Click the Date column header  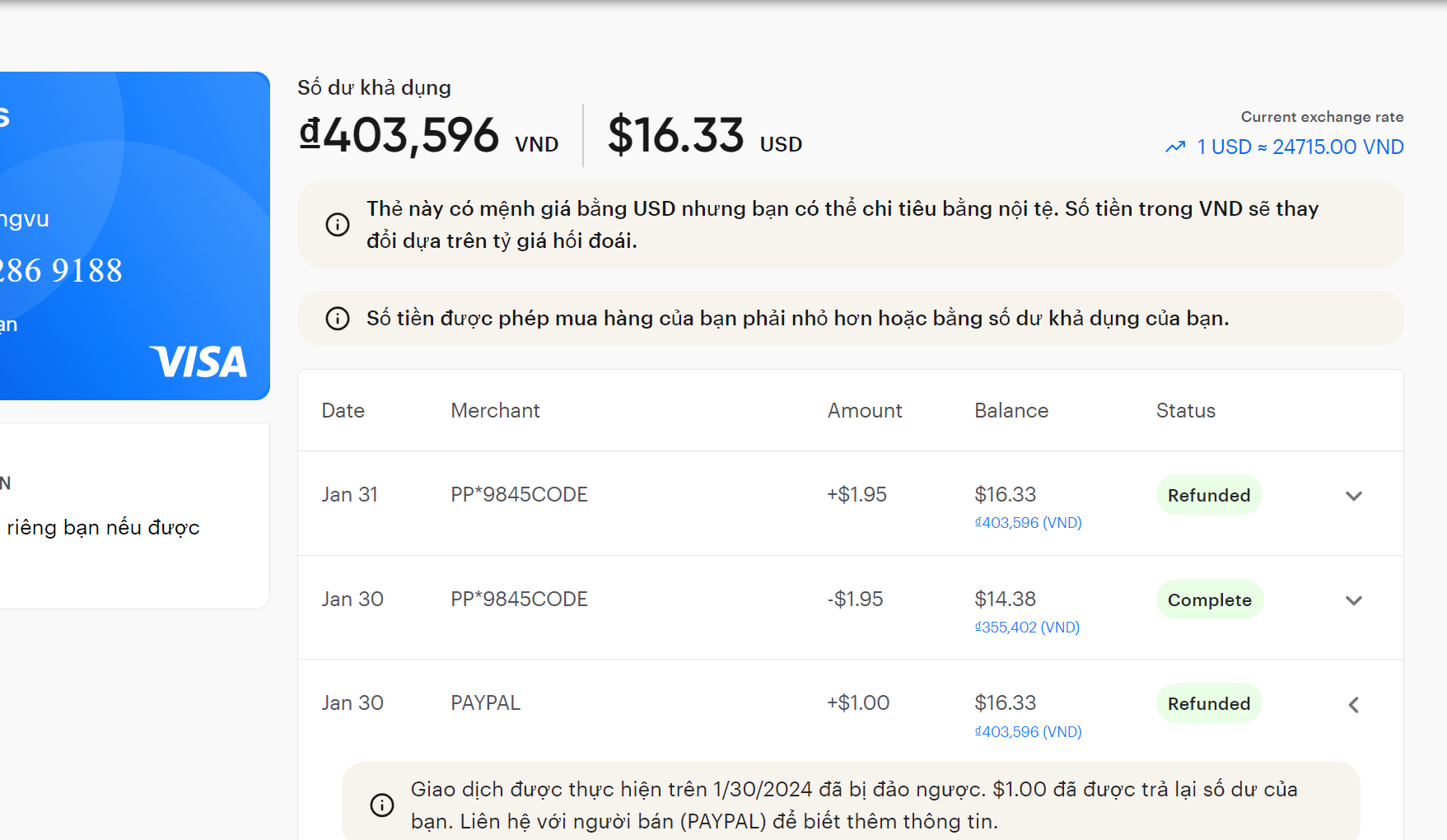click(x=343, y=411)
